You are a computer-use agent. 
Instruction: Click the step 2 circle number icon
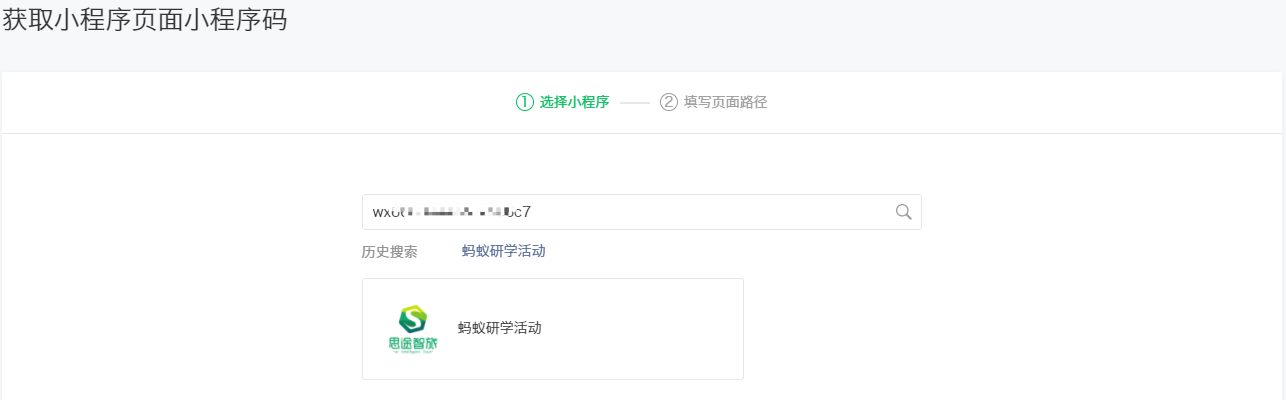[669, 102]
